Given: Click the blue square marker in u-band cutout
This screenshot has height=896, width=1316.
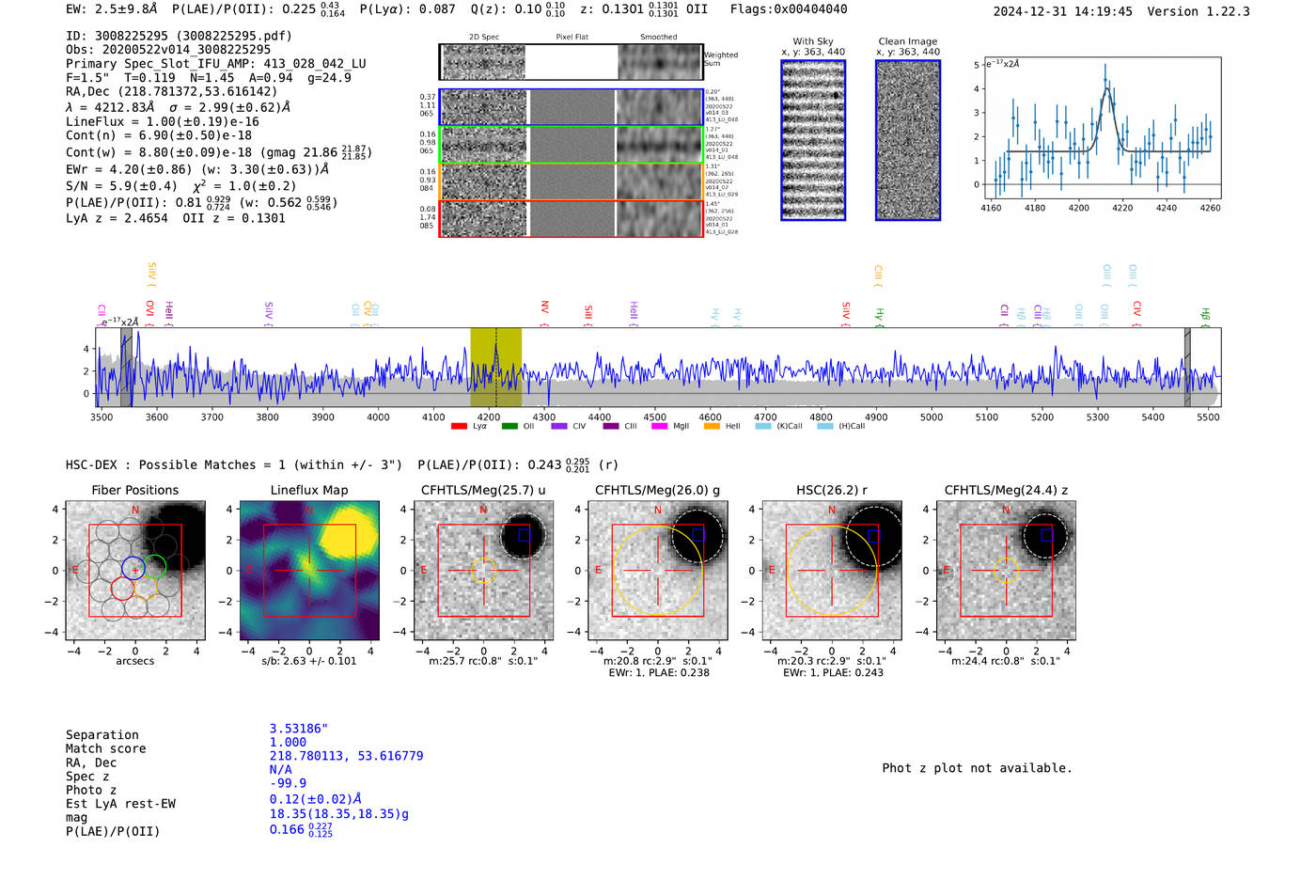Looking at the screenshot, I should click(525, 534).
